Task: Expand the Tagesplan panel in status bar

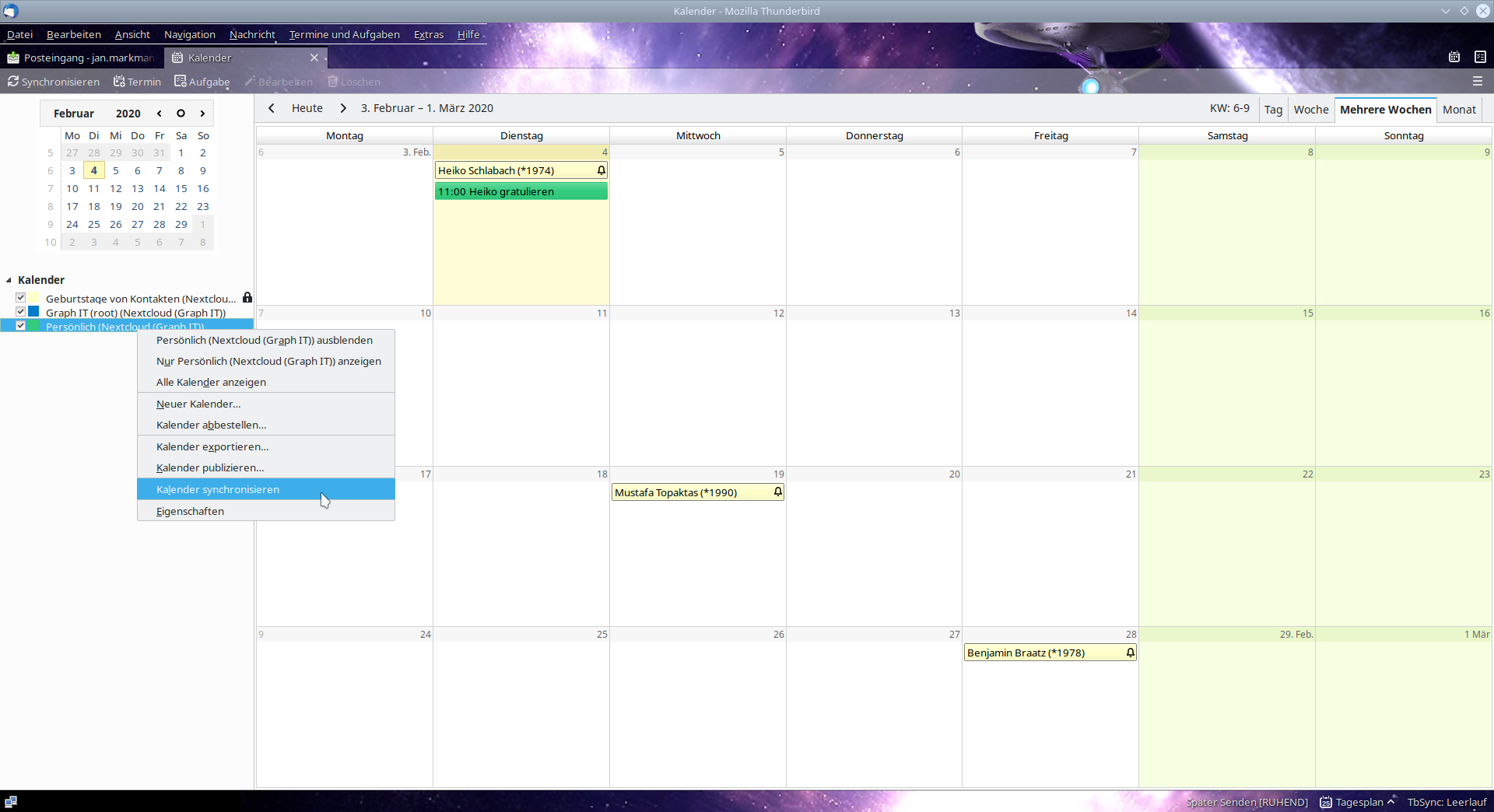Action: (x=1391, y=802)
